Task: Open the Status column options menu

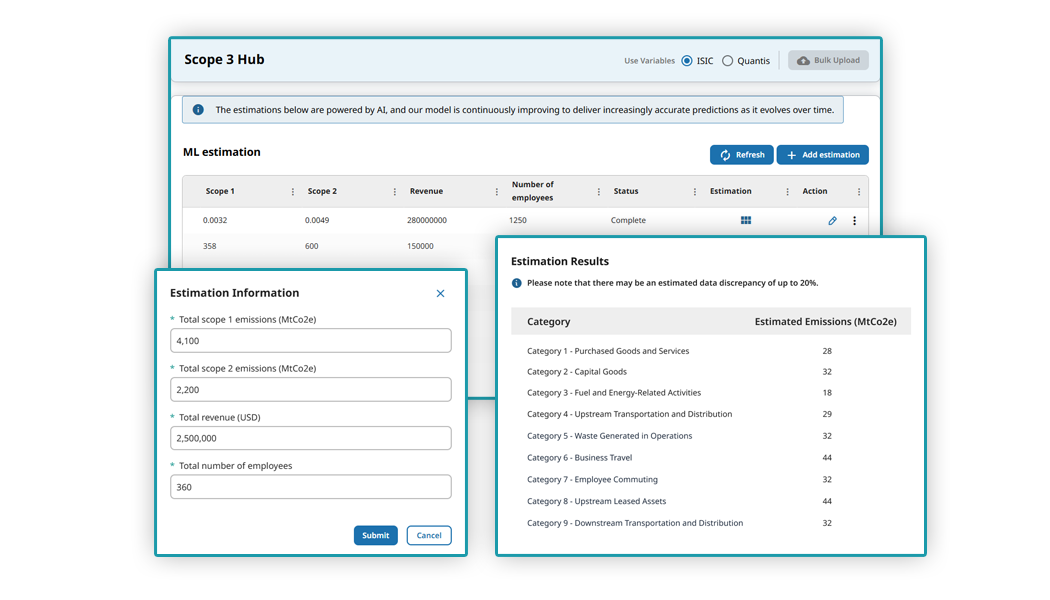Action: pyautogui.click(x=697, y=191)
